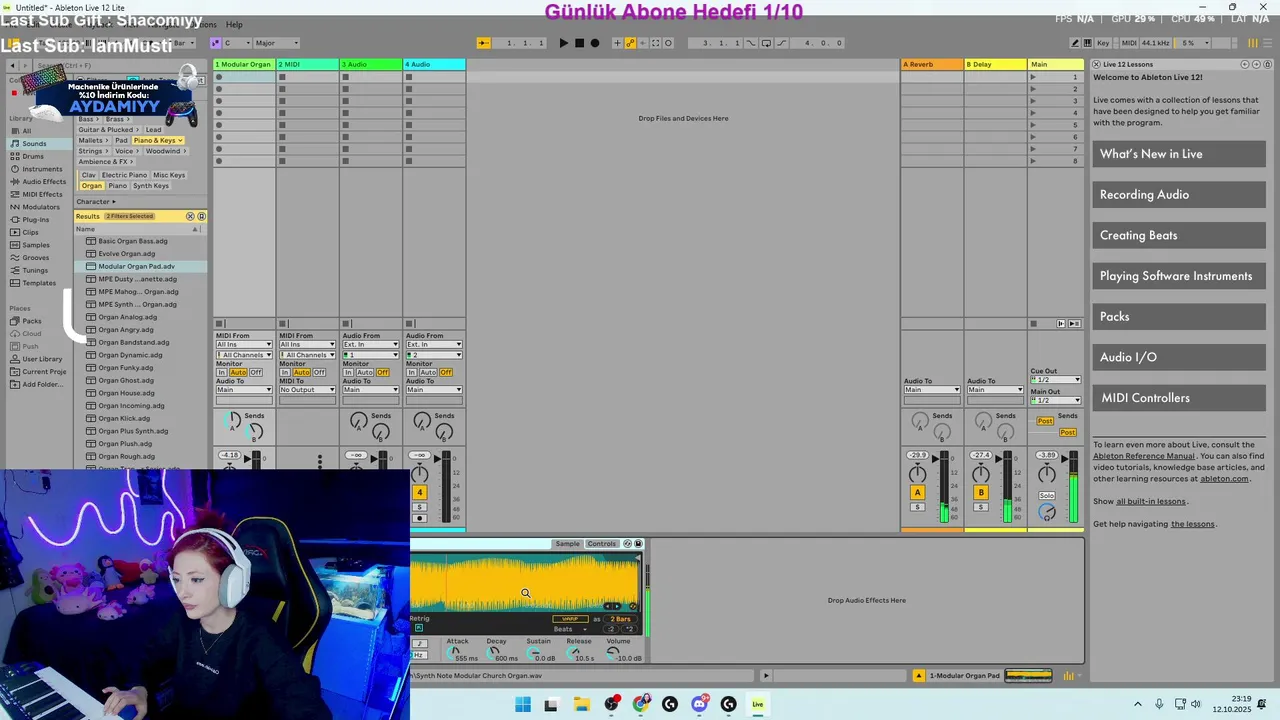Open Discord from the taskbar

[x=699, y=704]
